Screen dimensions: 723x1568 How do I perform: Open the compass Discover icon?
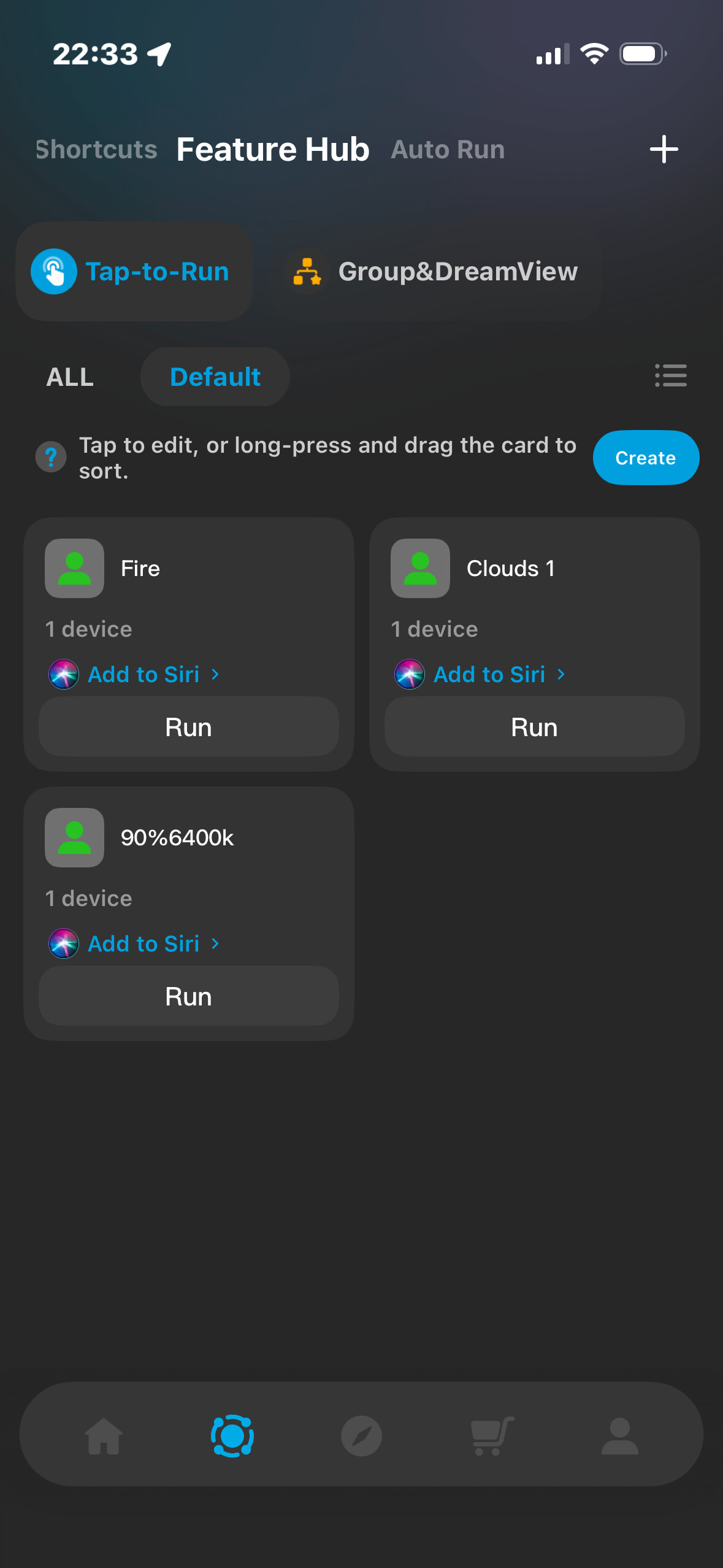(361, 1435)
